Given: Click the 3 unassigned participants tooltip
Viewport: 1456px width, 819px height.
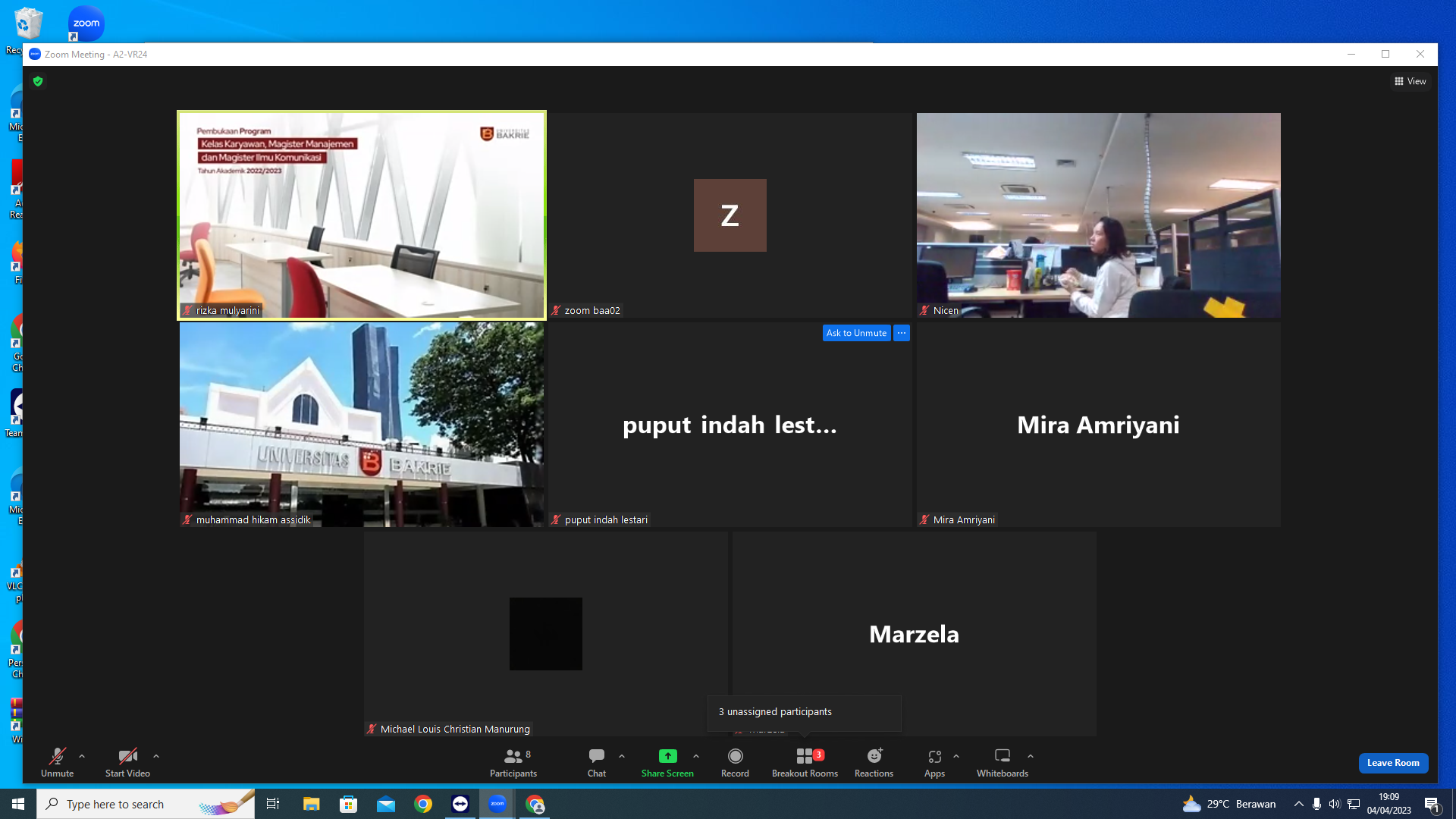Looking at the screenshot, I should tap(805, 712).
